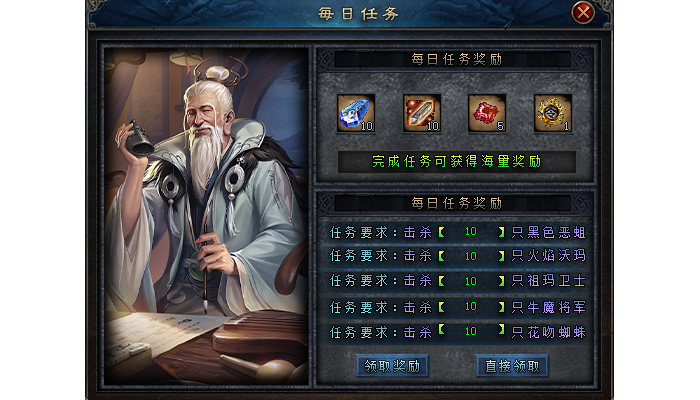
Task: Click the 直接领取 button
Action: click(512, 366)
